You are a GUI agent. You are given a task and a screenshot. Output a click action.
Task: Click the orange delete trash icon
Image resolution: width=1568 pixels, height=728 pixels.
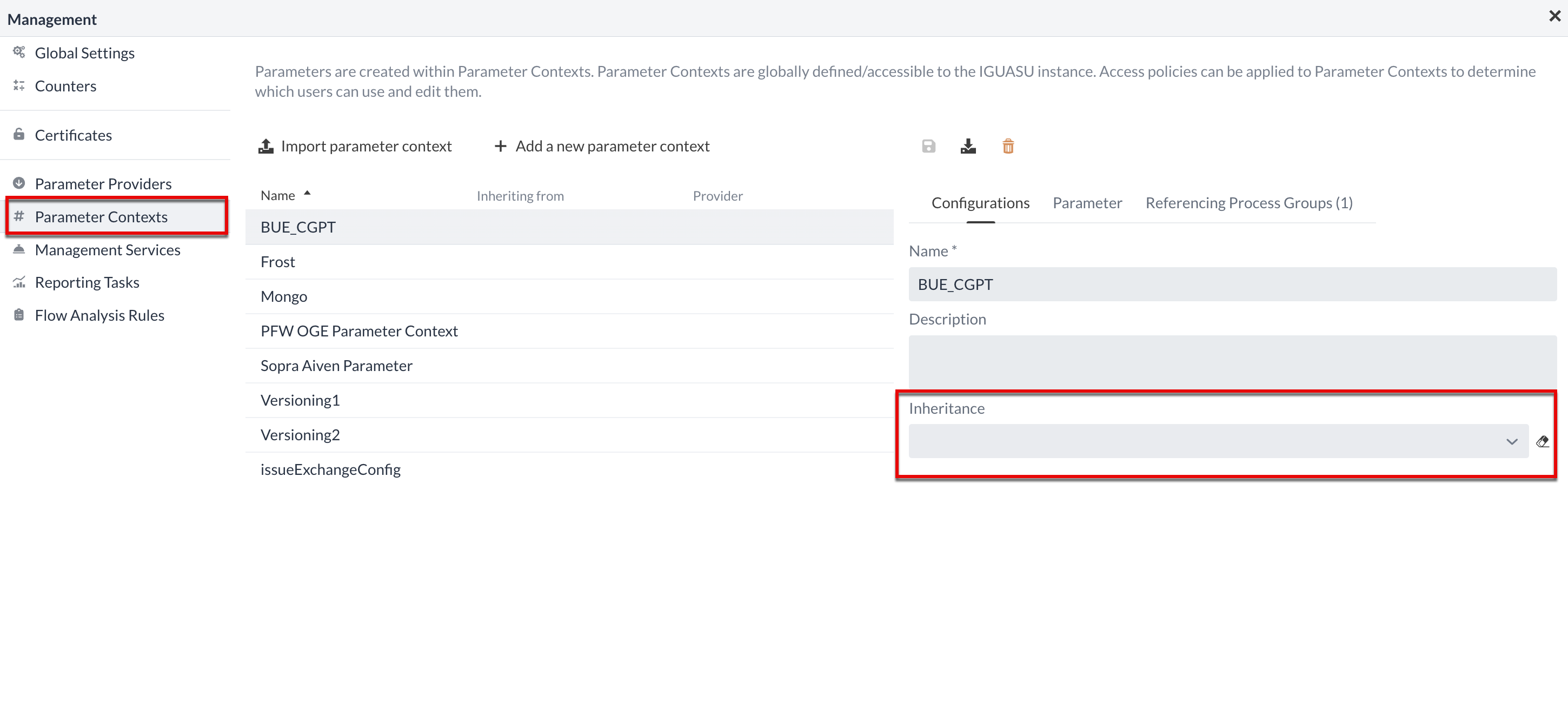[x=1008, y=146]
